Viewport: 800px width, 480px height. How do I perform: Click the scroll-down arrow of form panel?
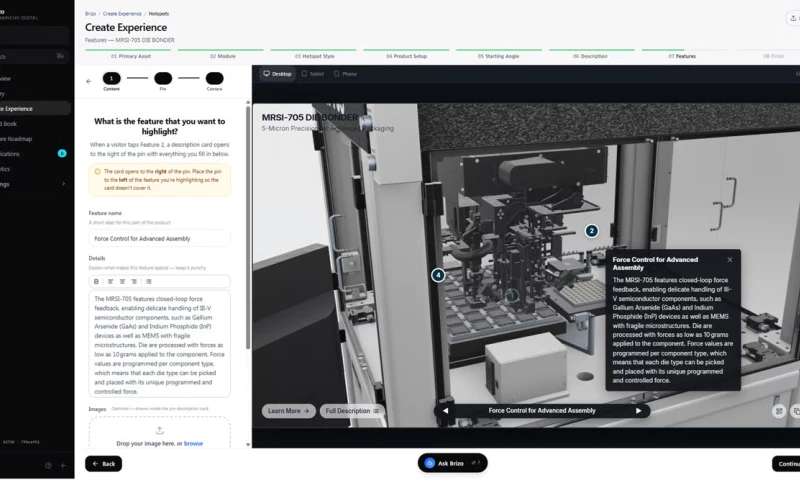point(248,445)
